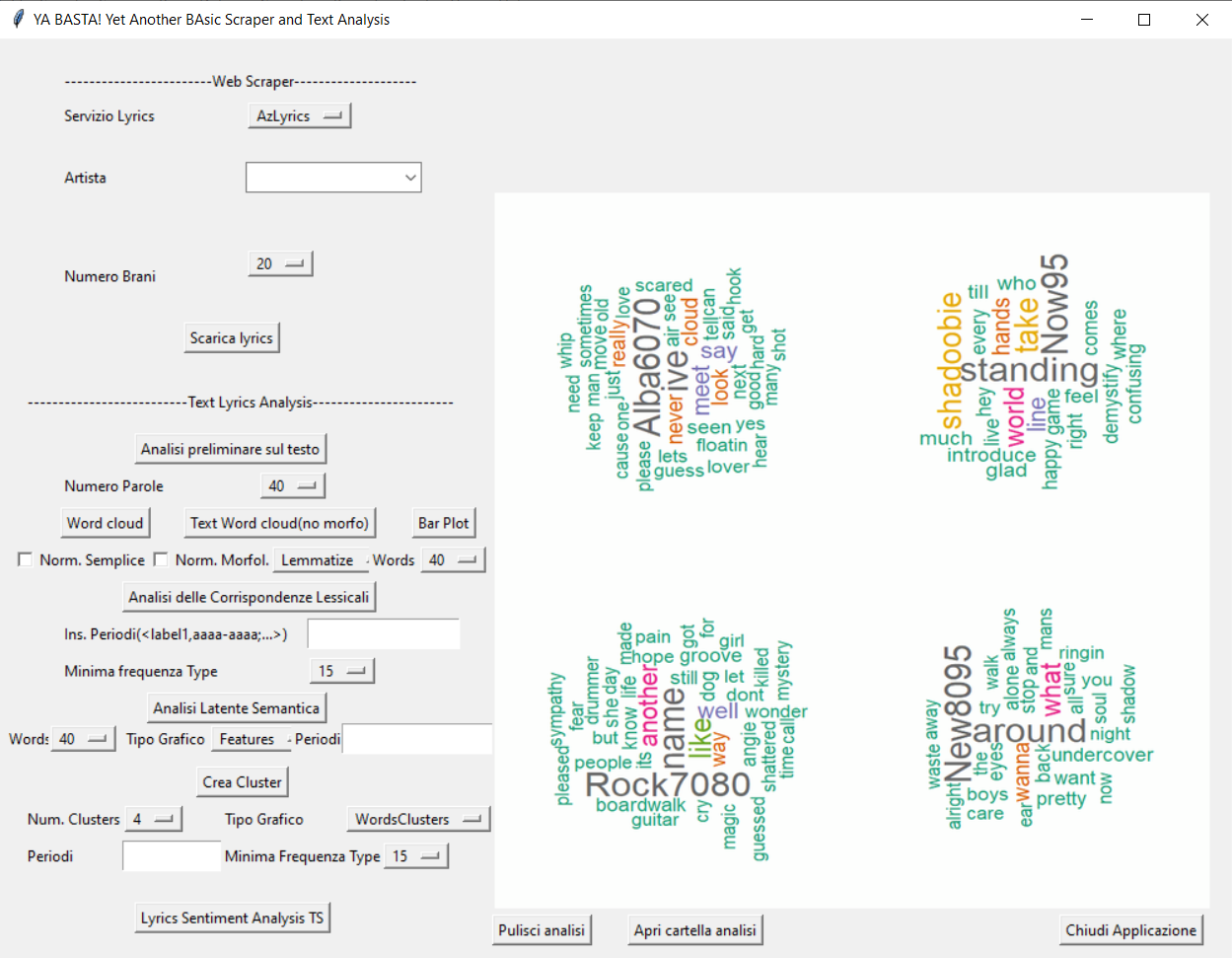Image resolution: width=1232 pixels, height=958 pixels.
Task: Maximize the YA BASTA! window
Action: (x=1144, y=20)
